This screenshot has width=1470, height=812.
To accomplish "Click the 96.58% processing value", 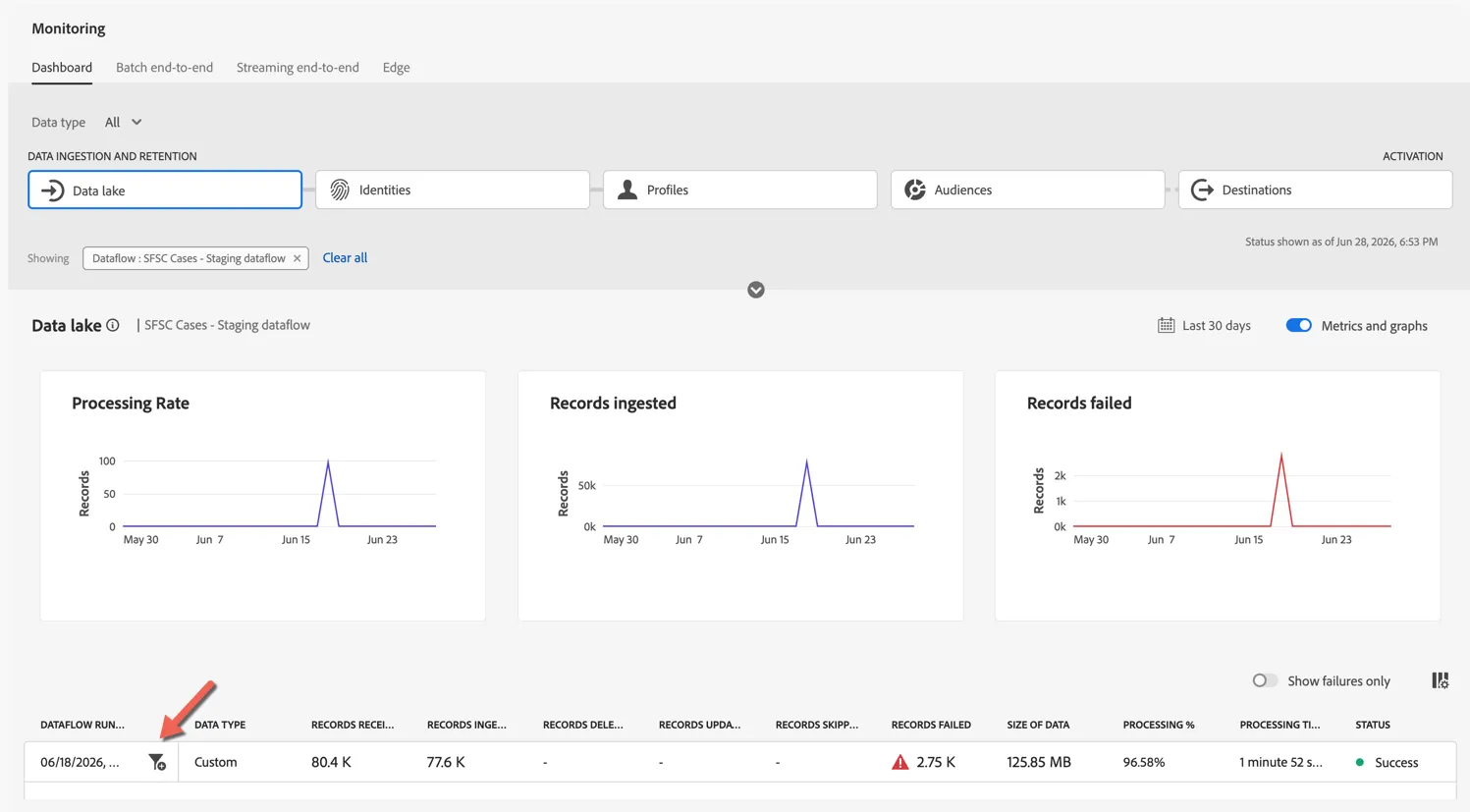I will coord(1144,762).
